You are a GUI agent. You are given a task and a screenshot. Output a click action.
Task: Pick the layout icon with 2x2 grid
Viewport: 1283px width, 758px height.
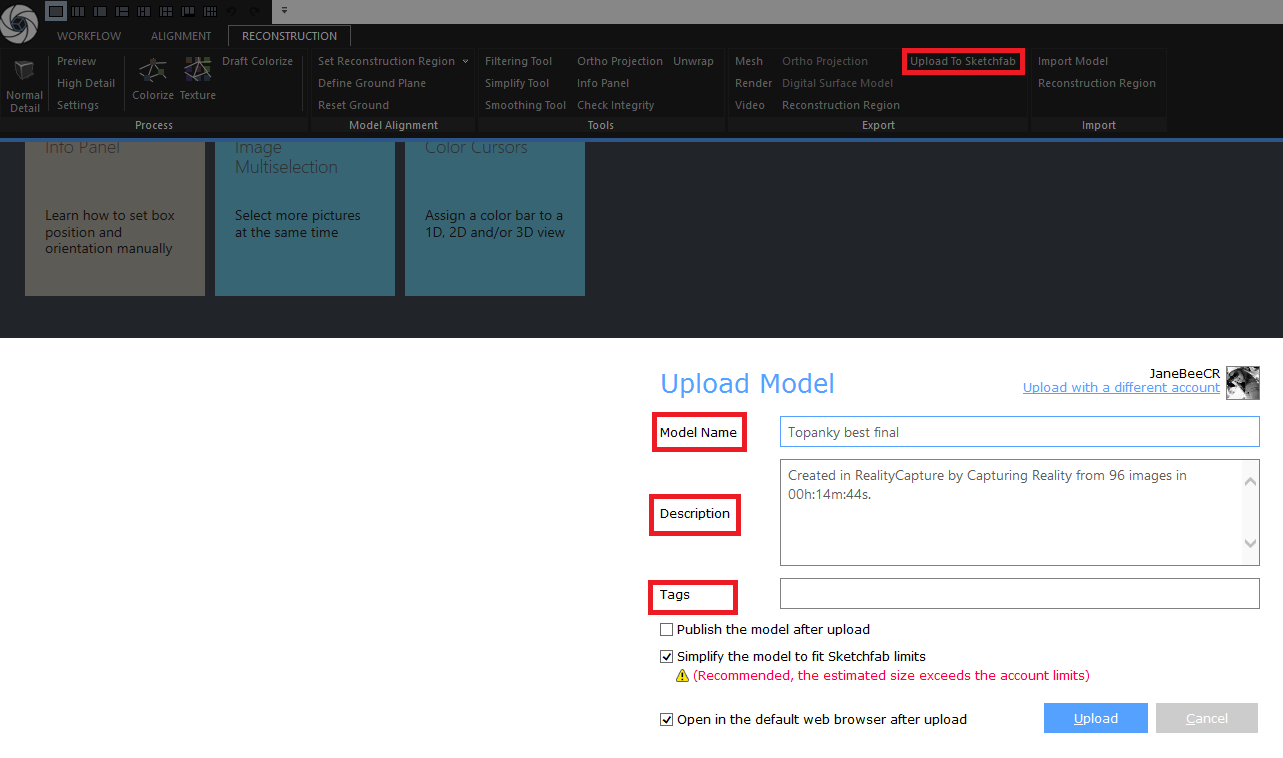166,11
